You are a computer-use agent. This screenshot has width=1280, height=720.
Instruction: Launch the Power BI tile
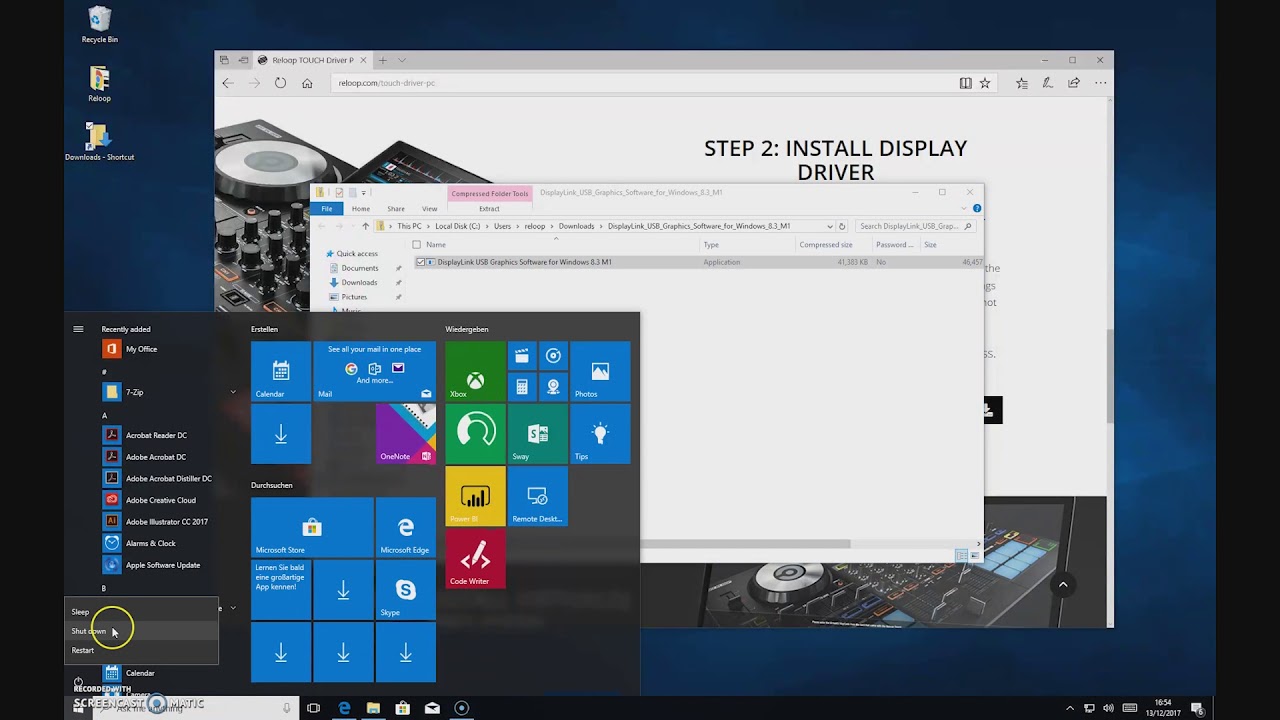point(475,496)
